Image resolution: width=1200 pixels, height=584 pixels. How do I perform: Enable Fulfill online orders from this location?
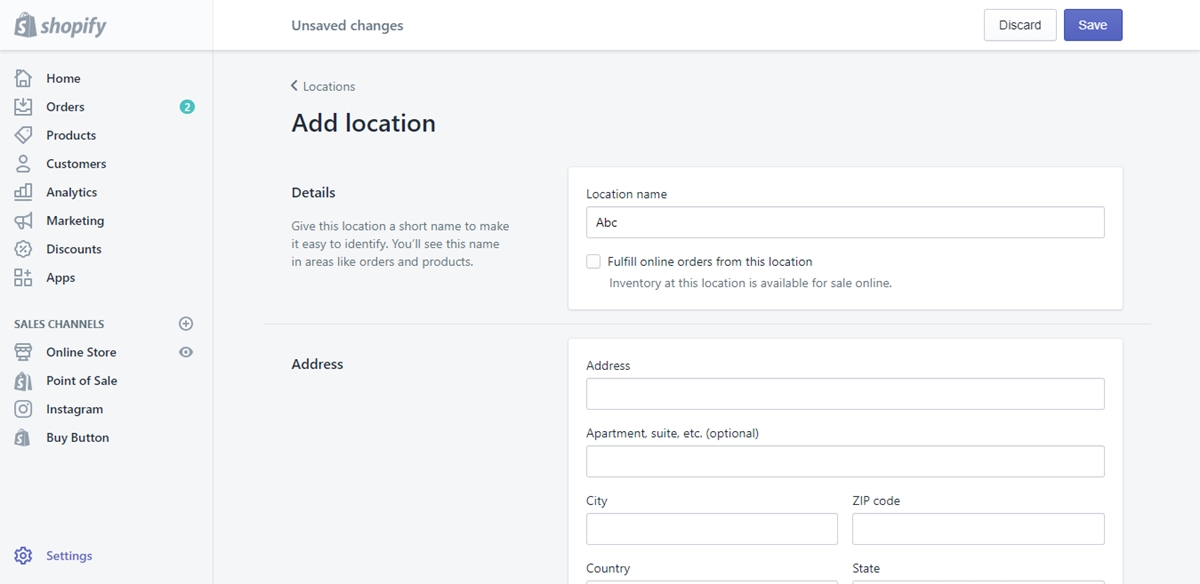pyautogui.click(x=594, y=262)
